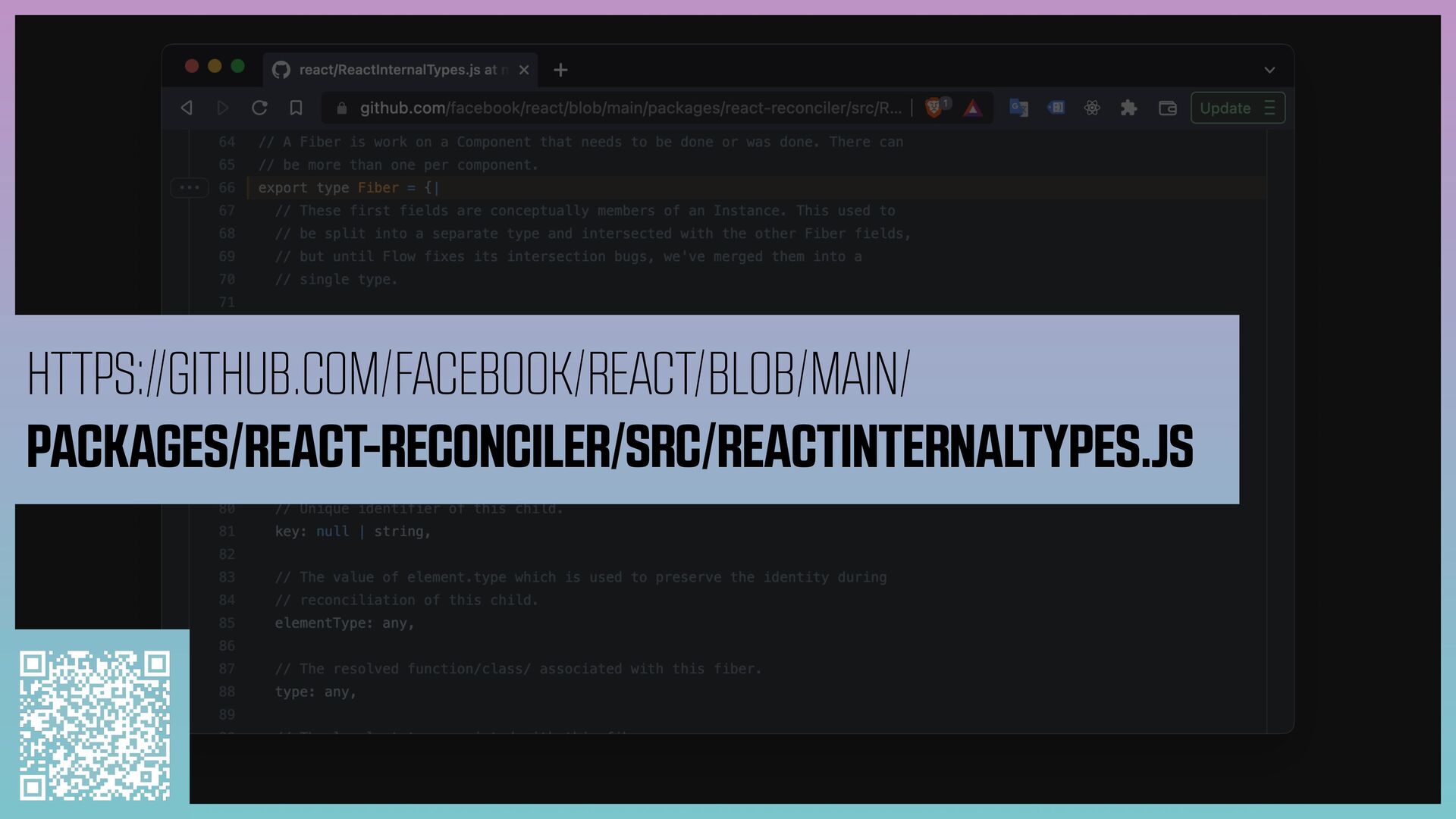Click the blue extension icon beside Translate
The width and height of the screenshot is (1456, 819).
(x=1056, y=108)
